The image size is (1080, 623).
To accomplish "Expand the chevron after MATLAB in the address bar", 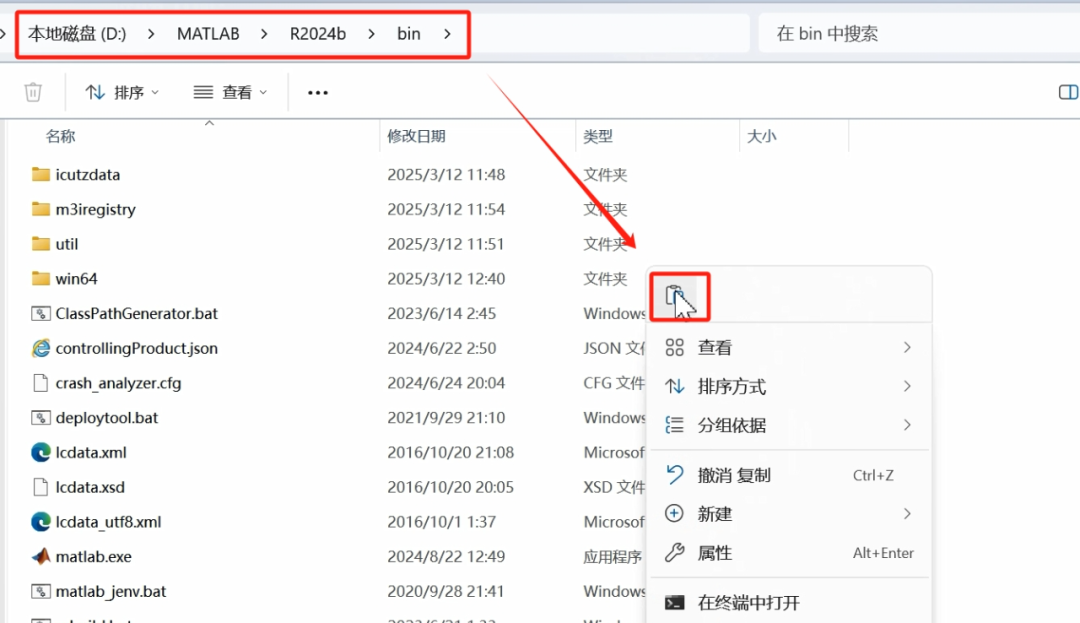I will [x=264, y=34].
